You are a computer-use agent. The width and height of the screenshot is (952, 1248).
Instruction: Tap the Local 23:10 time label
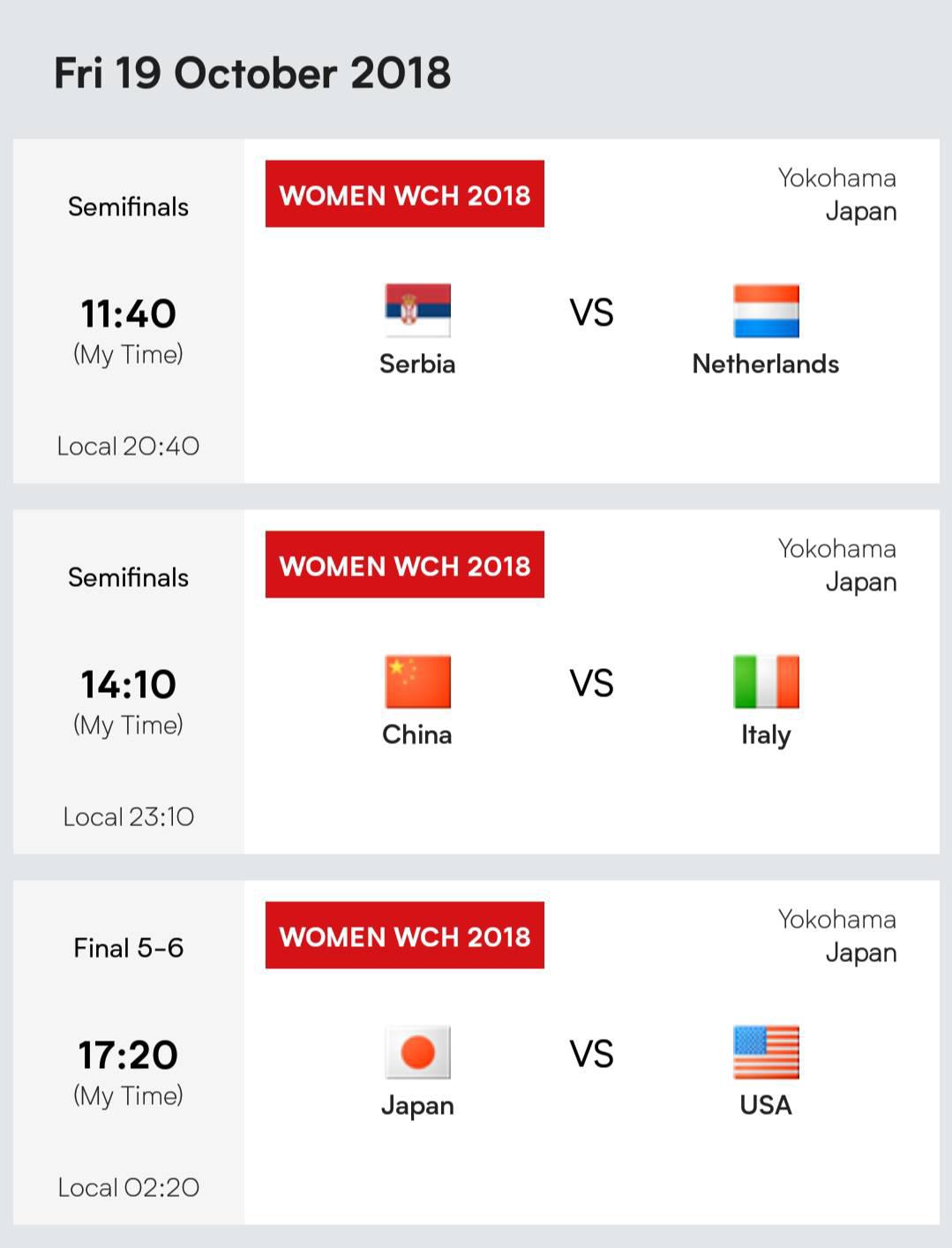coord(128,816)
